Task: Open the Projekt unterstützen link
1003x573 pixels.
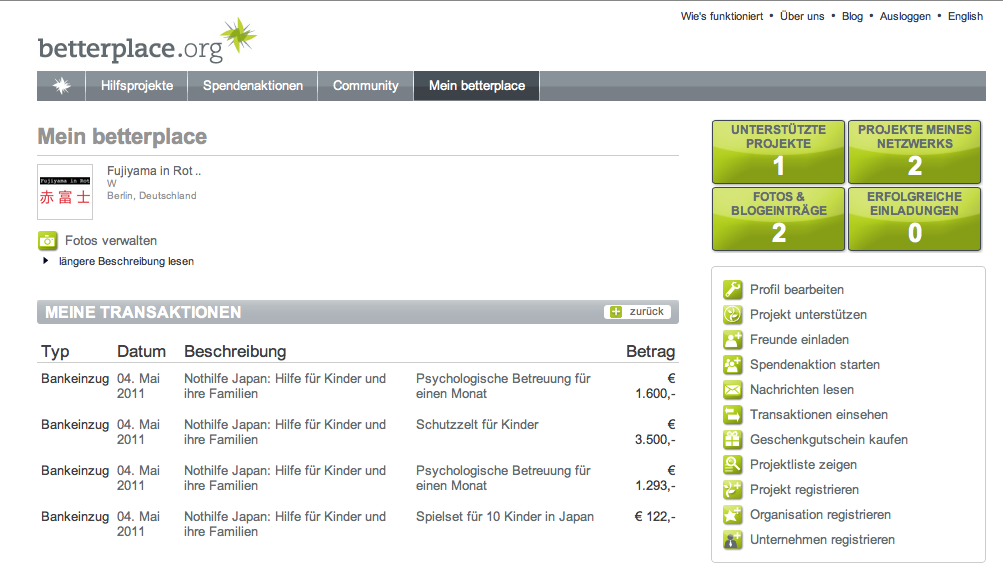Action: point(809,315)
